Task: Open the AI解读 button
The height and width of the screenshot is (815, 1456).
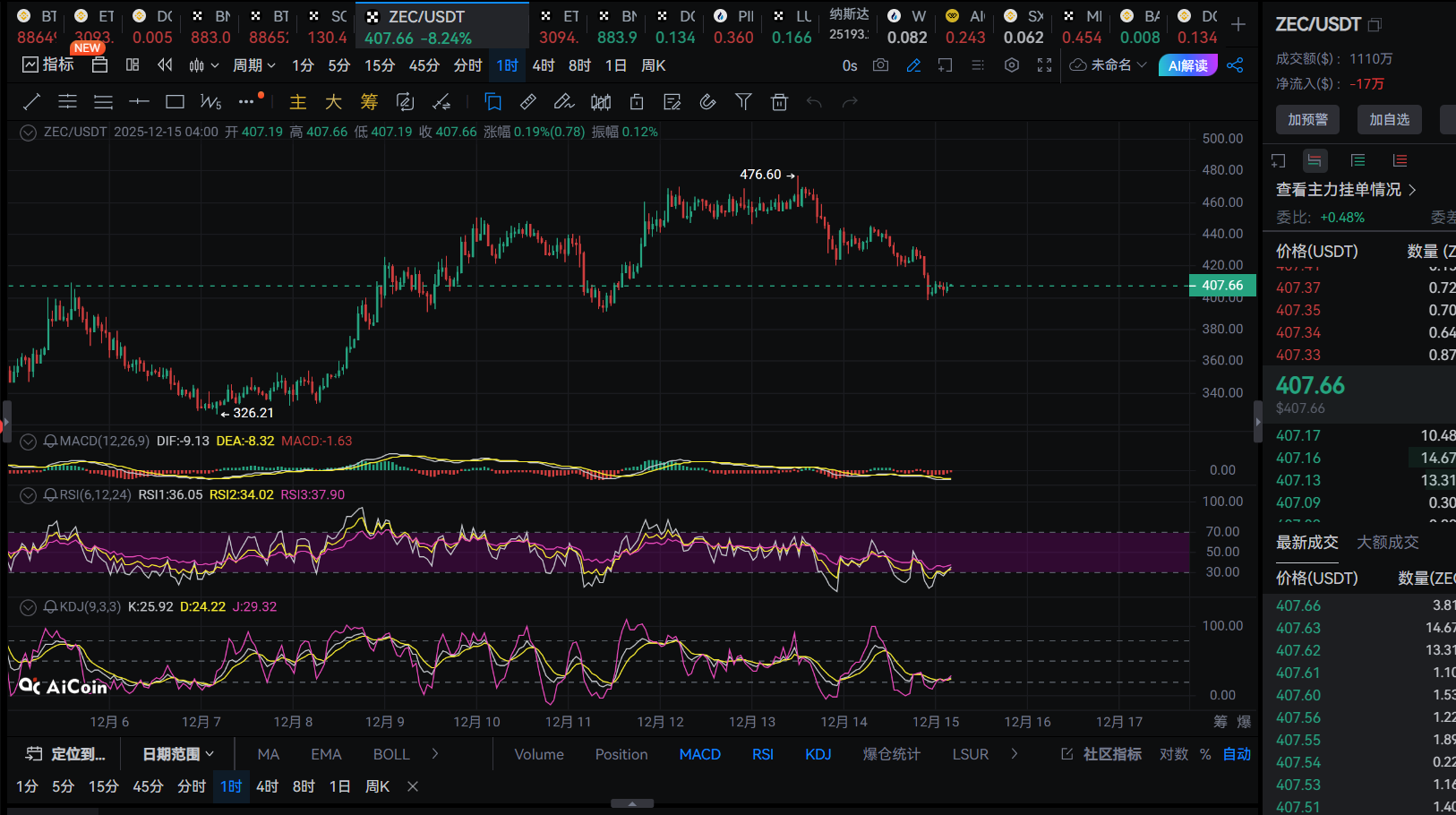Action: [1187, 65]
